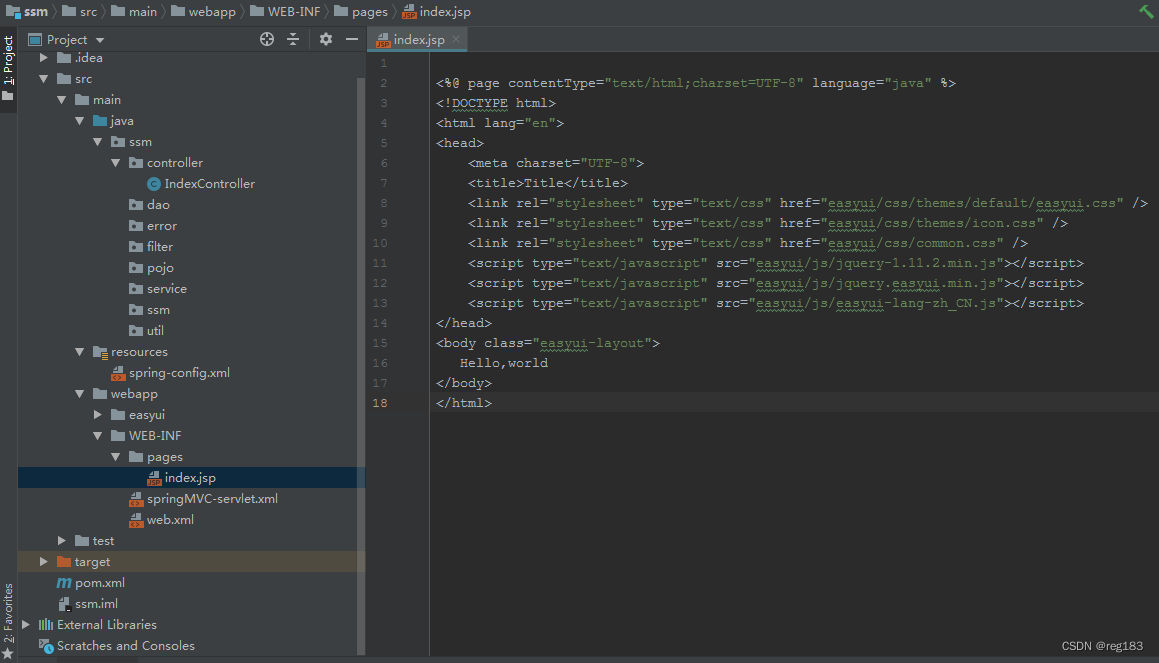Collapse the webapp folder
Image resolution: width=1159 pixels, height=663 pixels.
(x=80, y=394)
